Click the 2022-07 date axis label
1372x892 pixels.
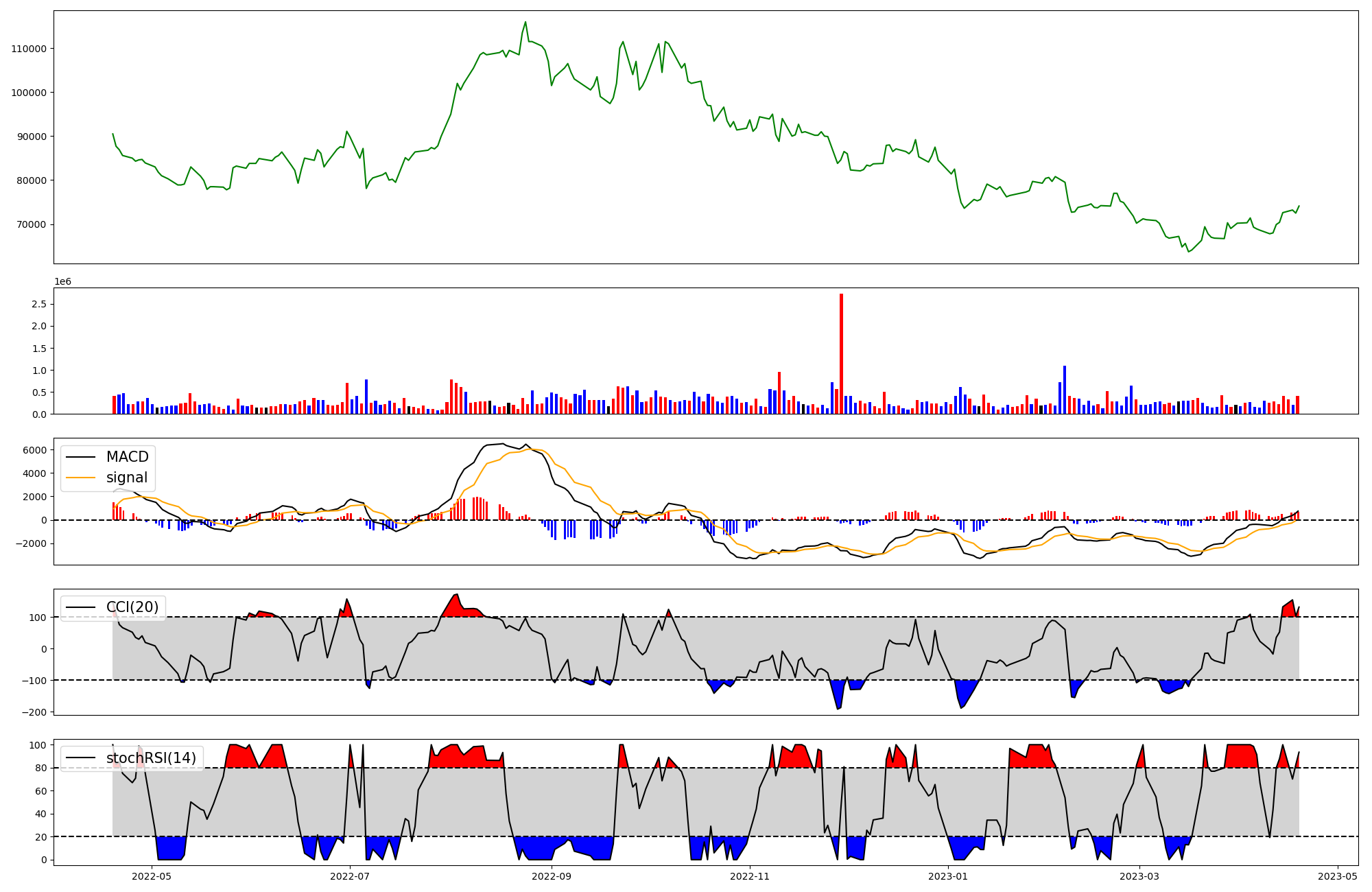click(350, 876)
